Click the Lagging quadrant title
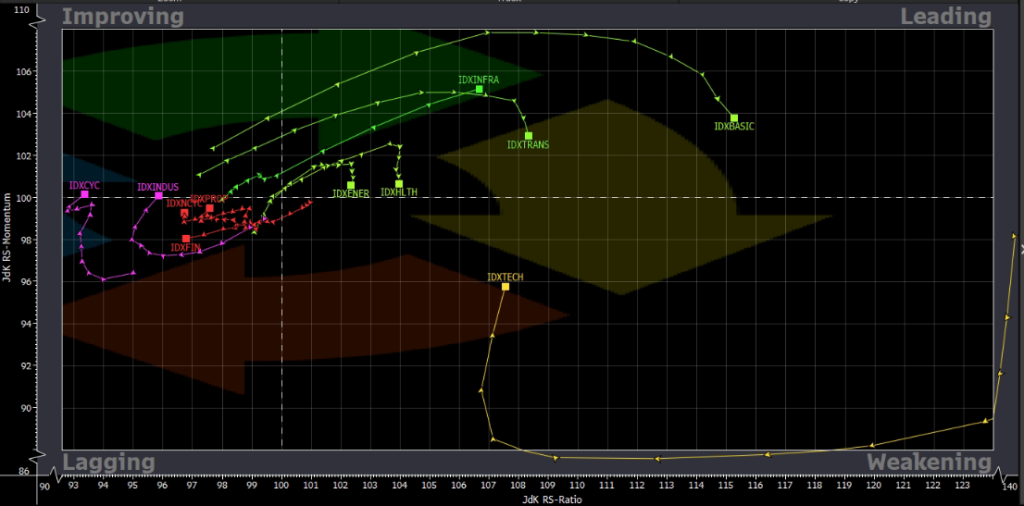The width and height of the screenshot is (1024, 506). [x=108, y=463]
